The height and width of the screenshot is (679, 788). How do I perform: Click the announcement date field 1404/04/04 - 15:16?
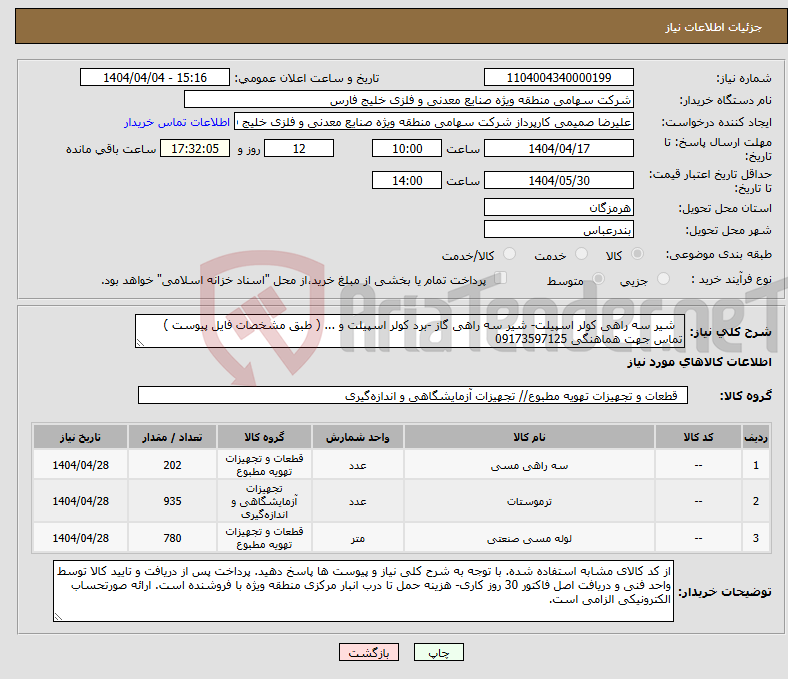(155, 77)
